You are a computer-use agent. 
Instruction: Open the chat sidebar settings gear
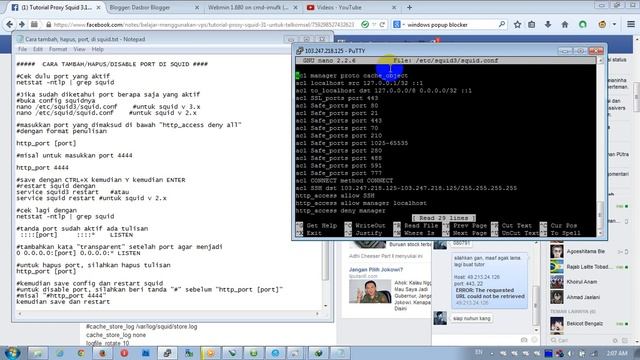(615, 340)
